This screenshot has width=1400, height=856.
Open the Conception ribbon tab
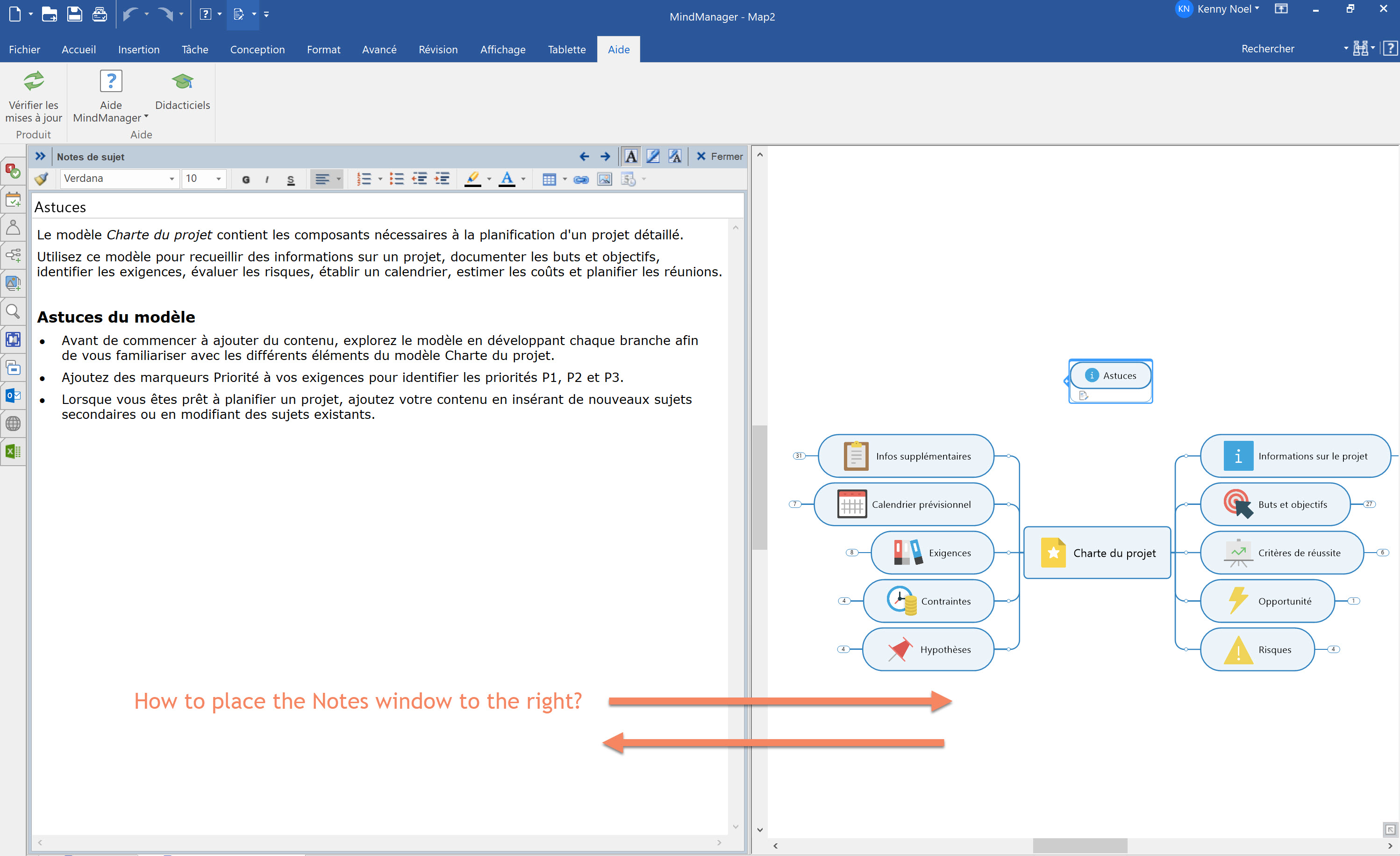257,50
